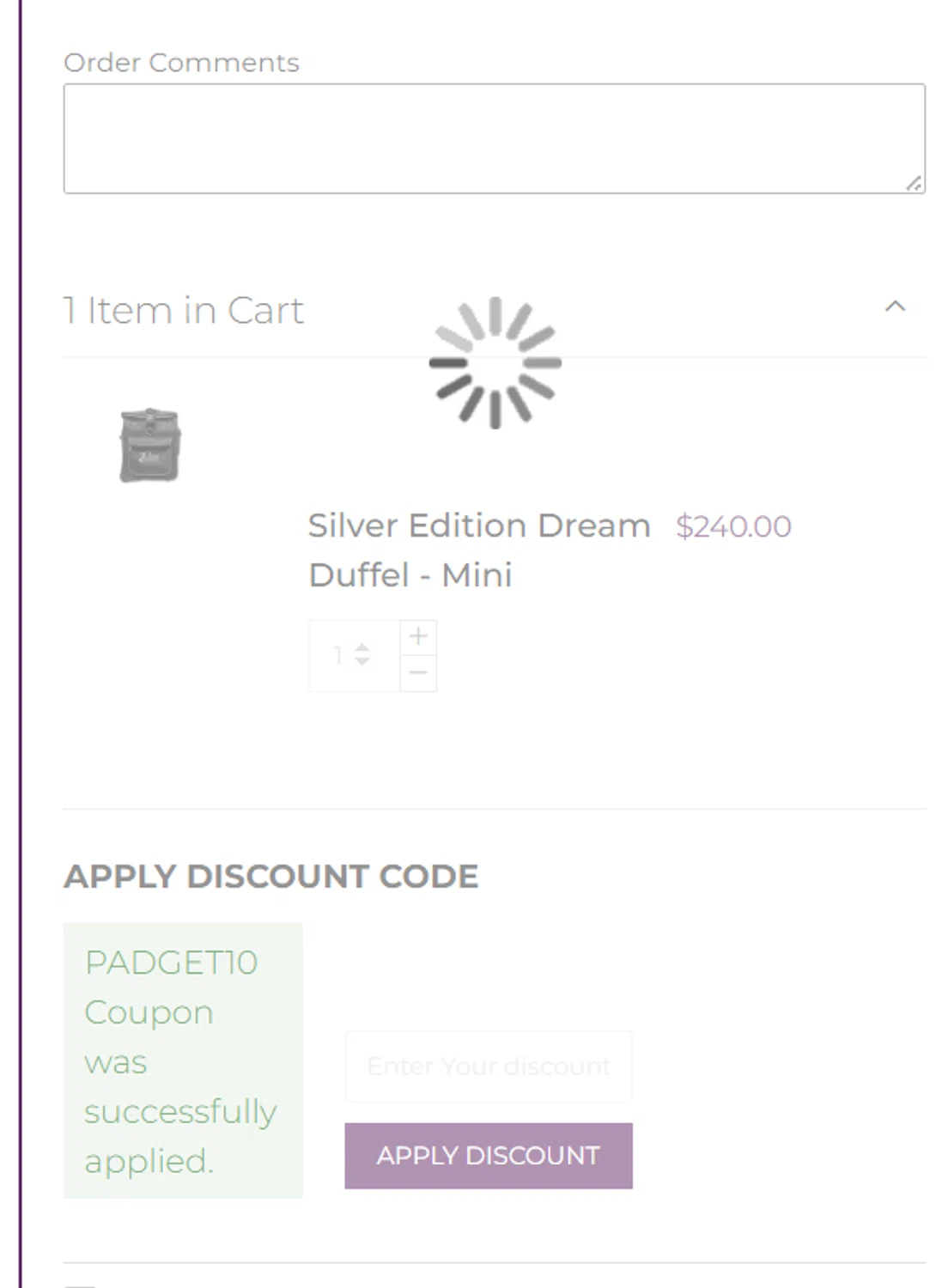Grab the Order Comments resize handle

coord(914,183)
